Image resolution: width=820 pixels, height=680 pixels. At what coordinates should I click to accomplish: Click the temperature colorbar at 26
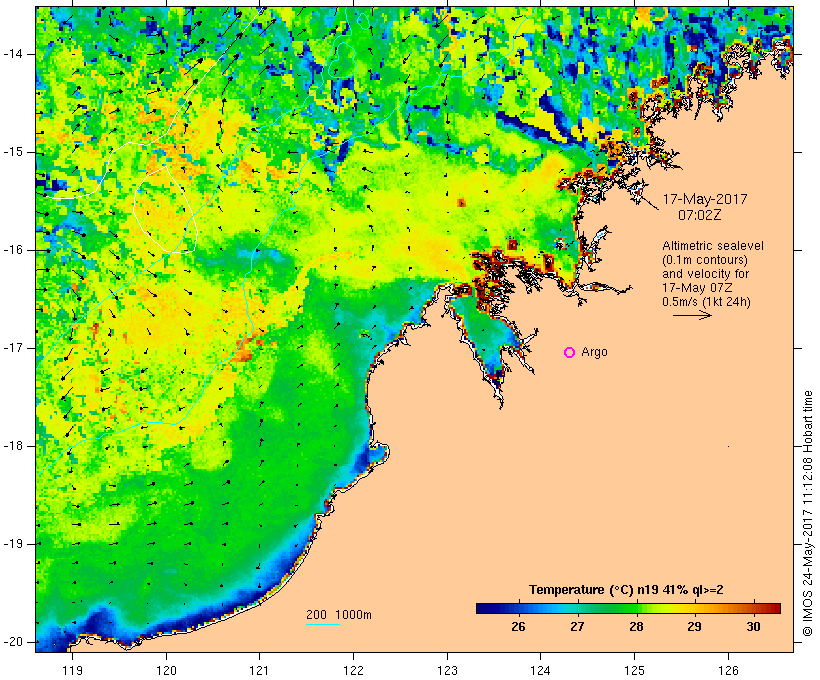pos(518,608)
